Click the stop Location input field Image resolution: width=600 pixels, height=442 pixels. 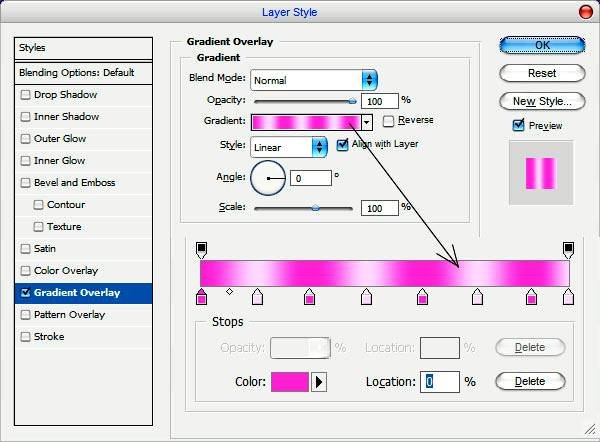(439, 381)
